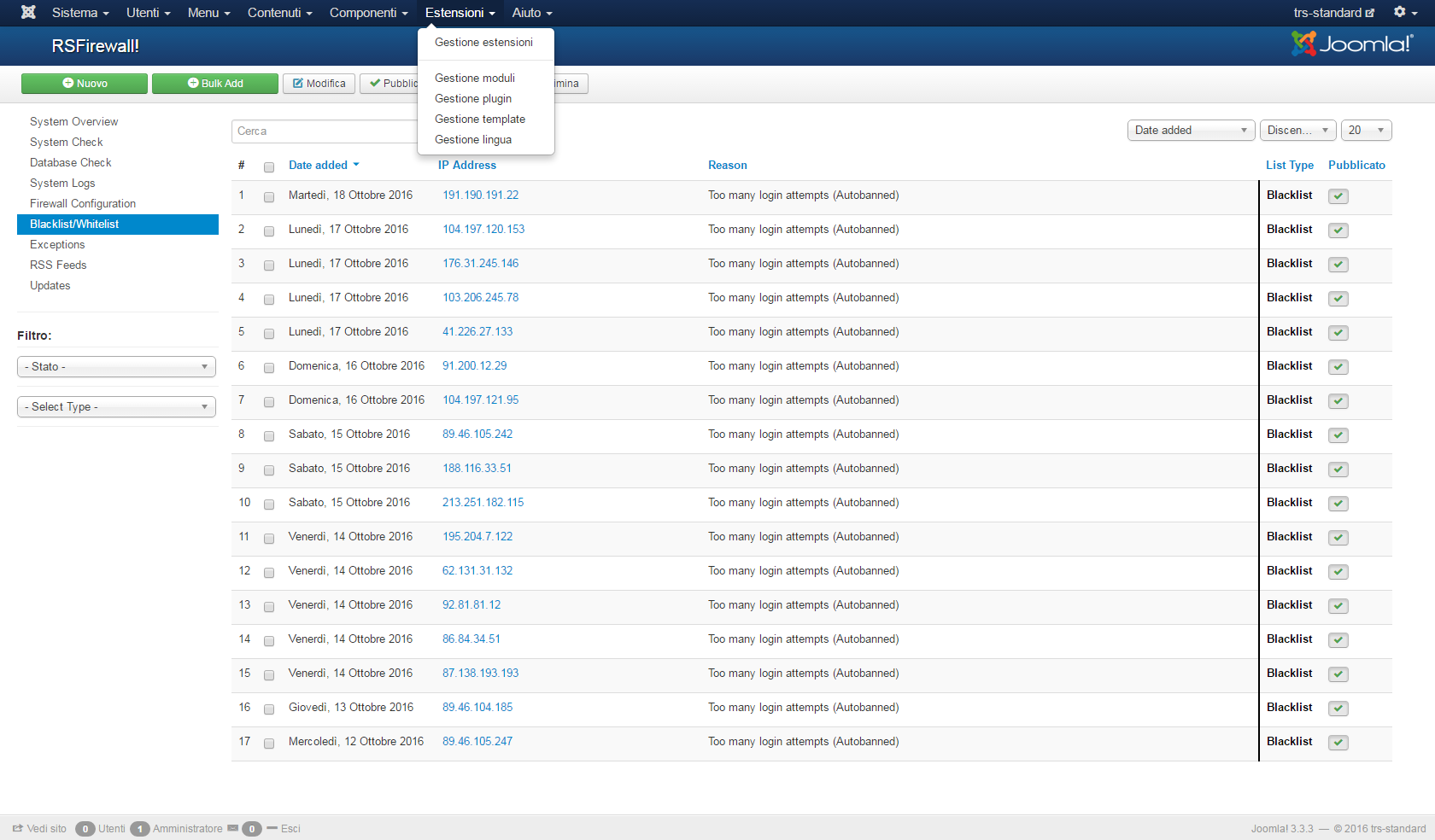Viewport: 1435px width, 840px height.
Task: Click the green Nuovo button
Action: point(85,84)
